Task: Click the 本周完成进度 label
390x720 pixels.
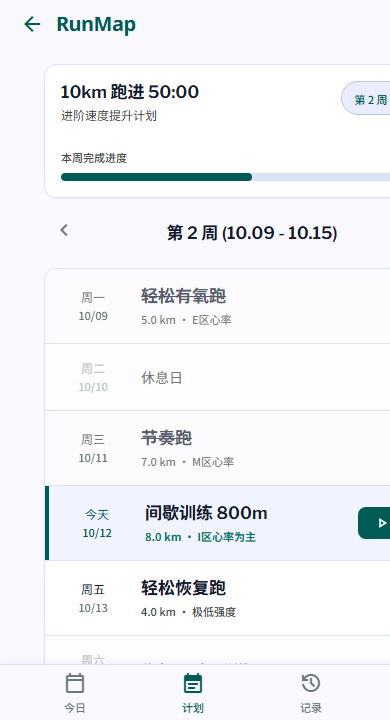Action: point(94,158)
